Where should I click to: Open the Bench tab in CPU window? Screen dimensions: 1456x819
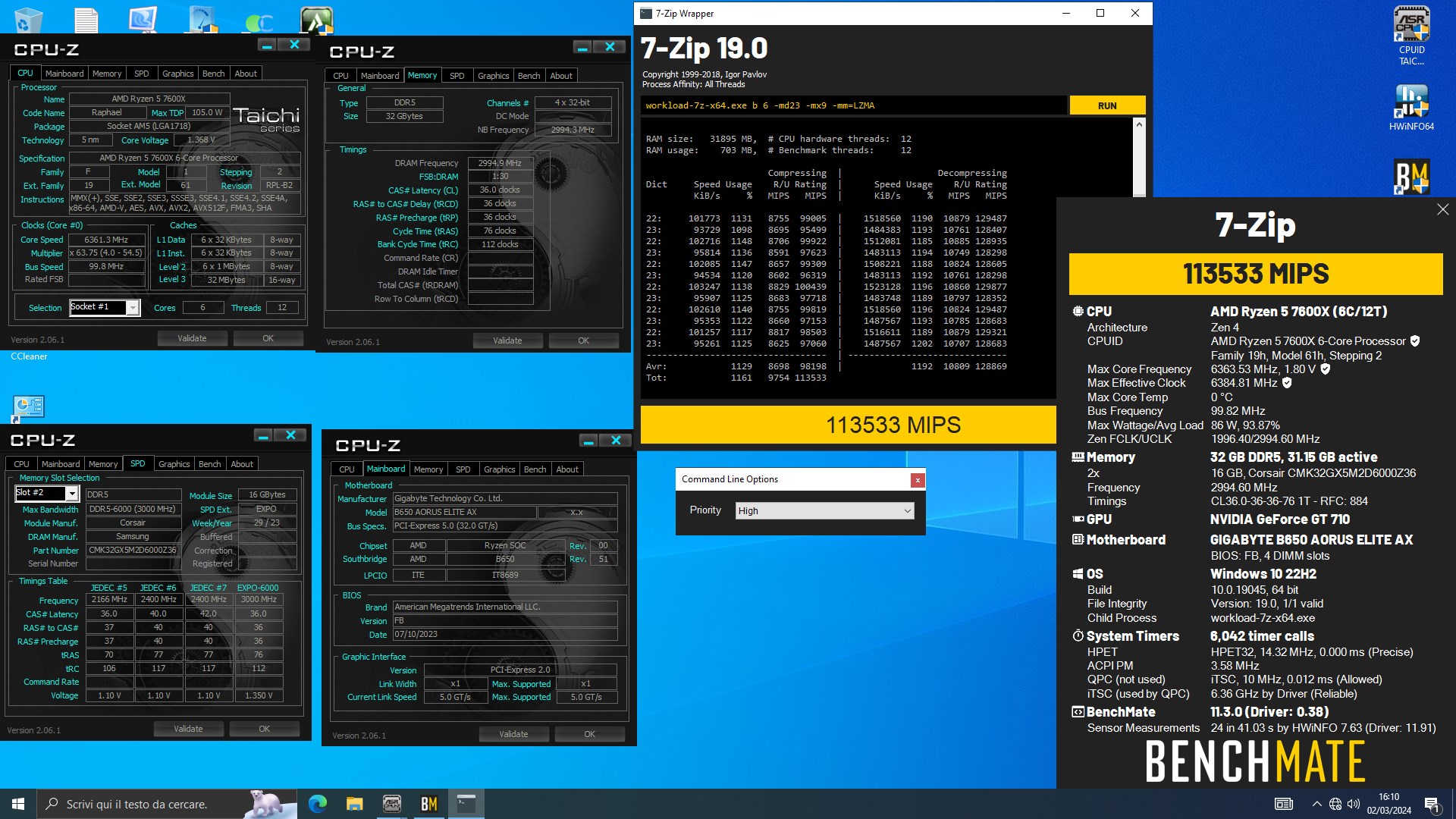(x=213, y=74)
